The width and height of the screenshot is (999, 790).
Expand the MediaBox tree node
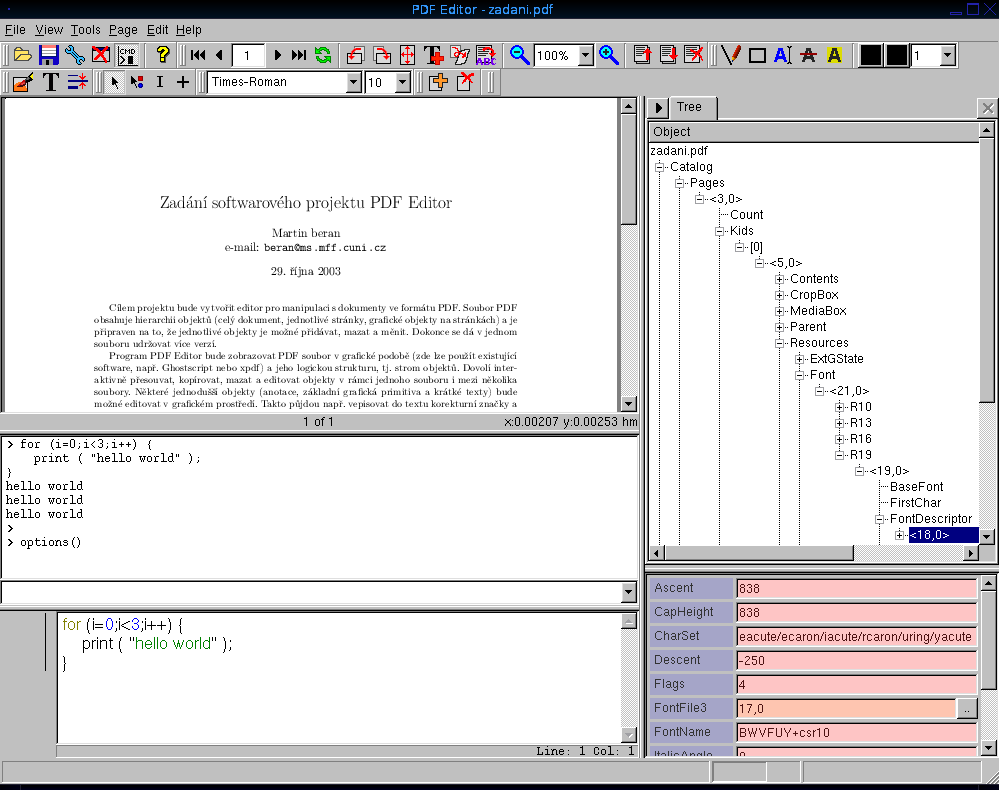point(779,311)
